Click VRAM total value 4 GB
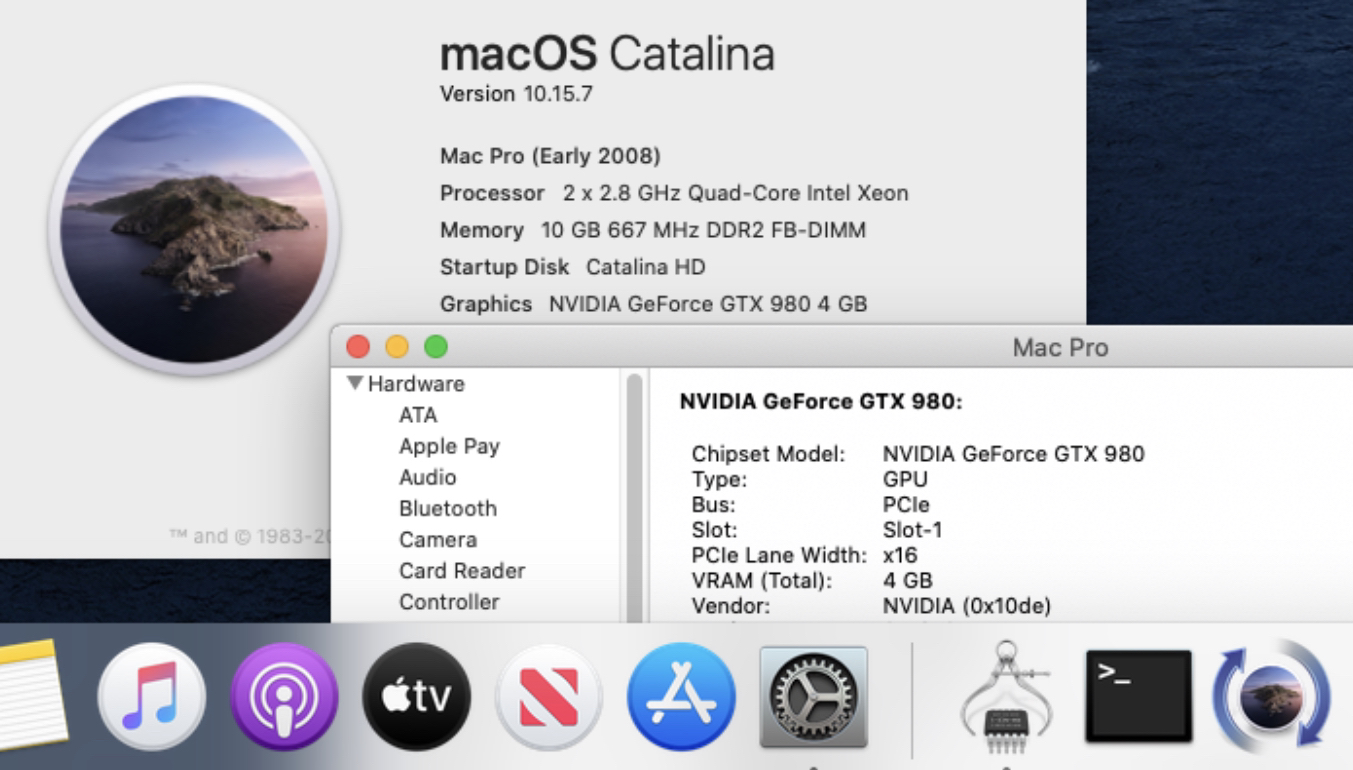 pos(908,580)
